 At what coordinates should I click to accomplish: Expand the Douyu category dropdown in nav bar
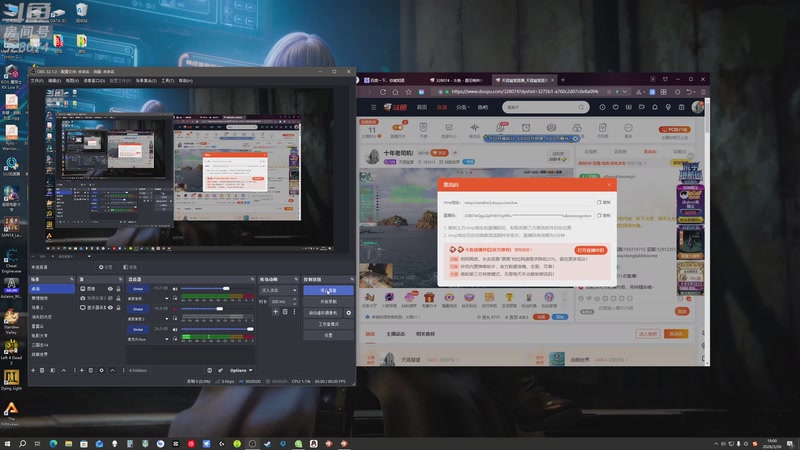coord(462,107)
